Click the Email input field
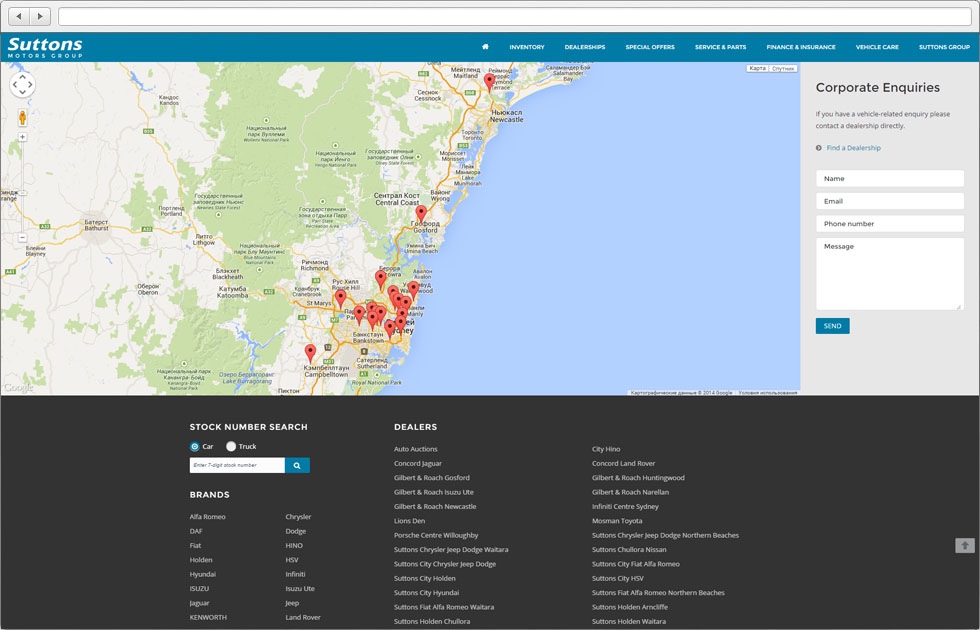This screenshot has width=980, height=630. (x=889, y=201)
